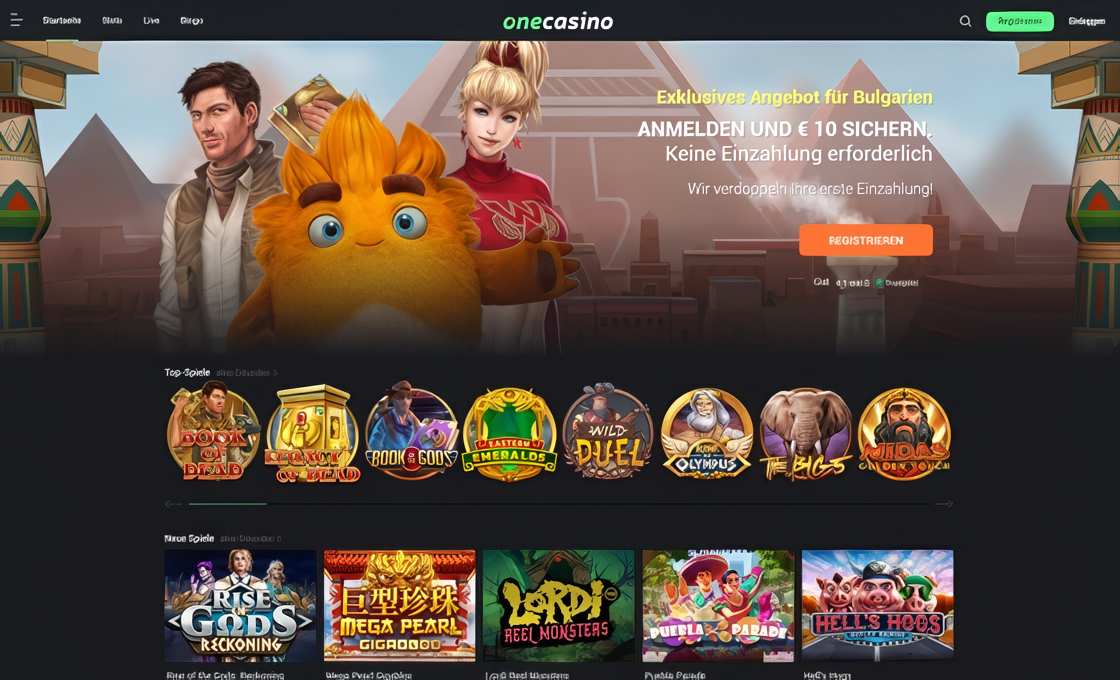Click the carousel left arrow under Top-Spiele
Screen dimensions: 1120x680
pos(173,504)
